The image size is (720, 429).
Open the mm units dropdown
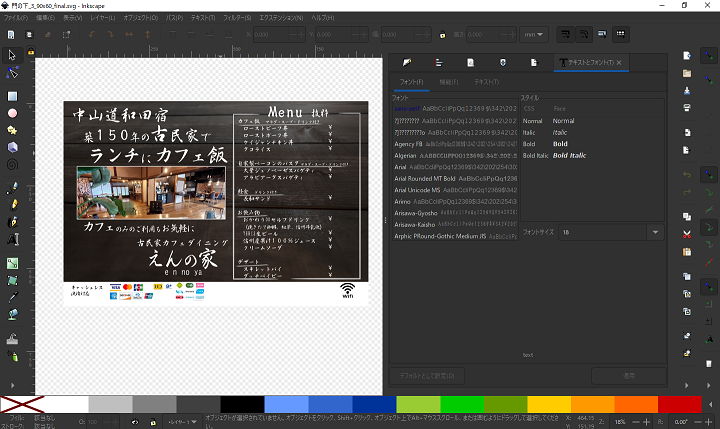pos(534,34)
